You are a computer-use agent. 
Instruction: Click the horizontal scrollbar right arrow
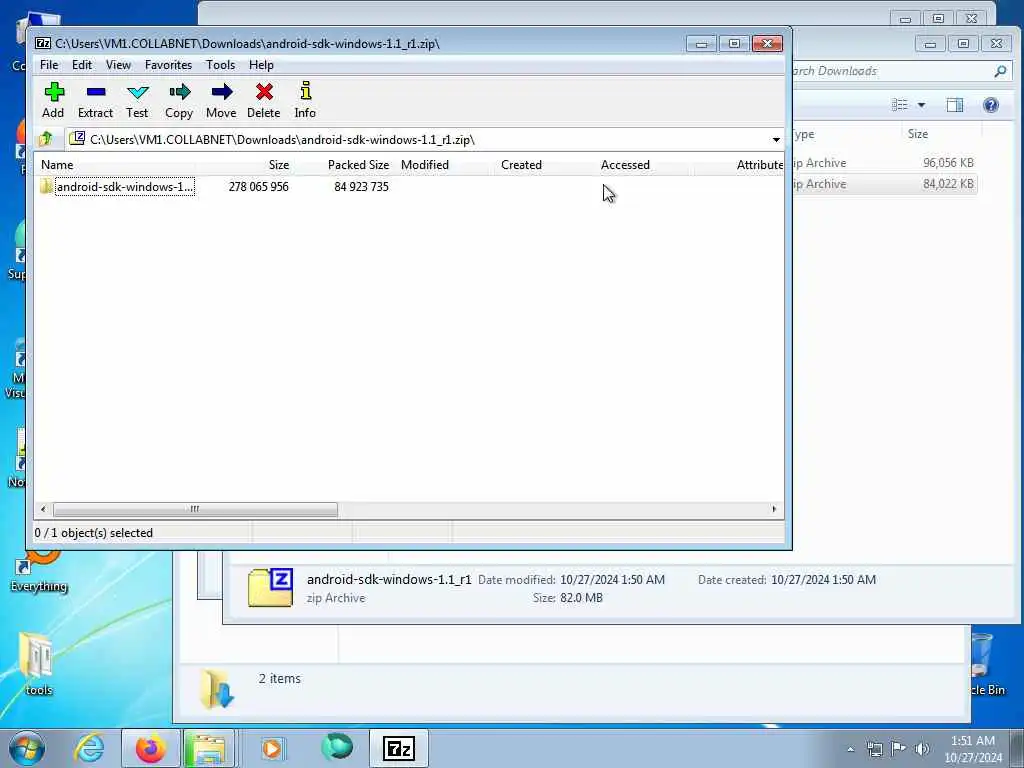[775, 509]
